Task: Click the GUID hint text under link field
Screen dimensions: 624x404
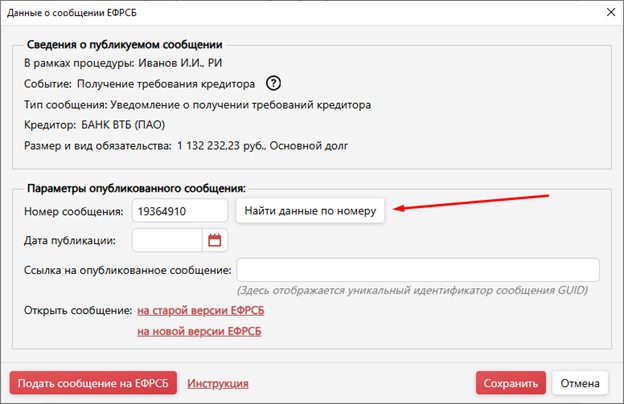Action: click(412, 291)
